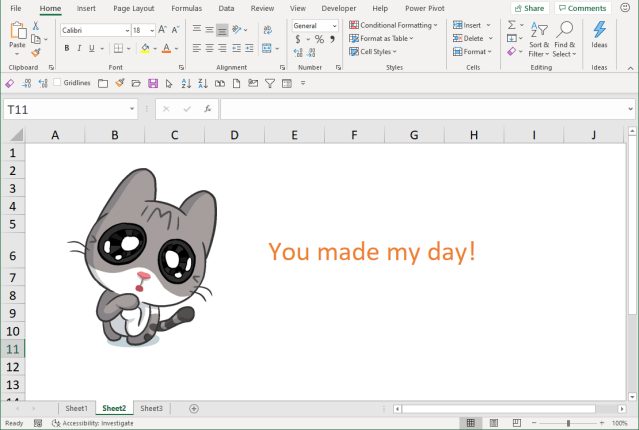Click the Cut scissors icon

coord(36,26)
